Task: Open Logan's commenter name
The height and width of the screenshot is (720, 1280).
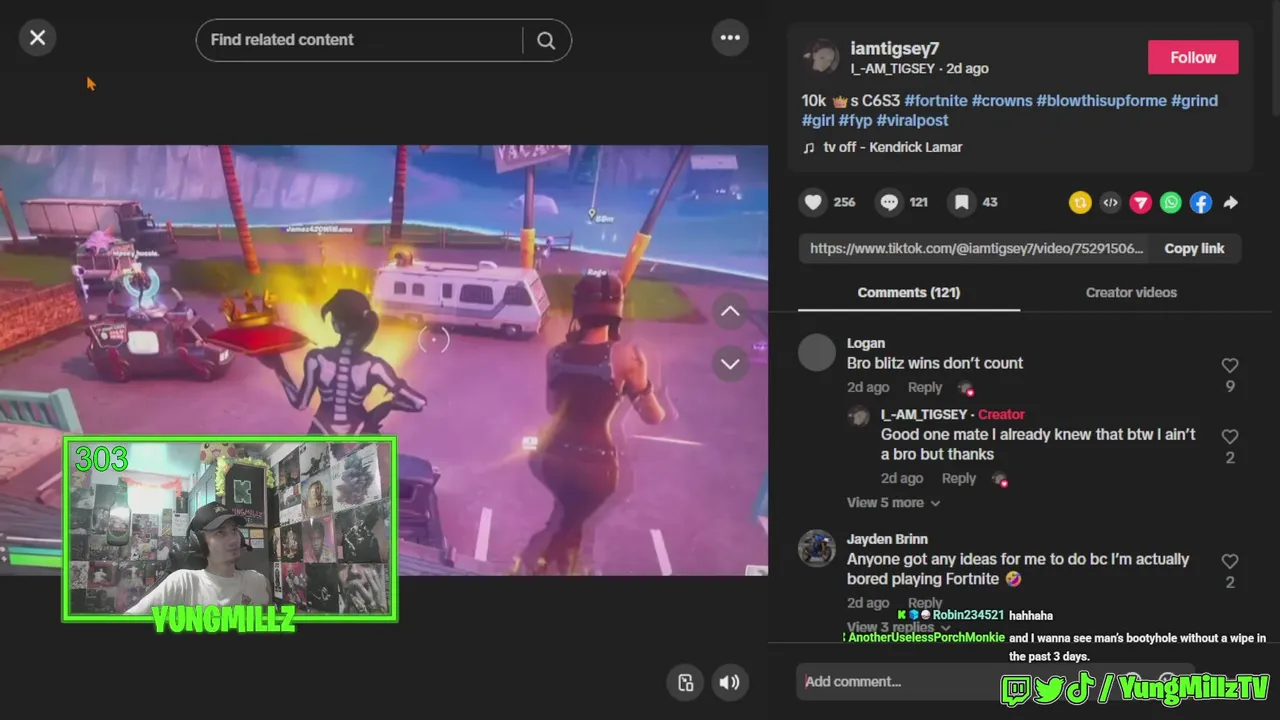Action: tap(866, 343)
